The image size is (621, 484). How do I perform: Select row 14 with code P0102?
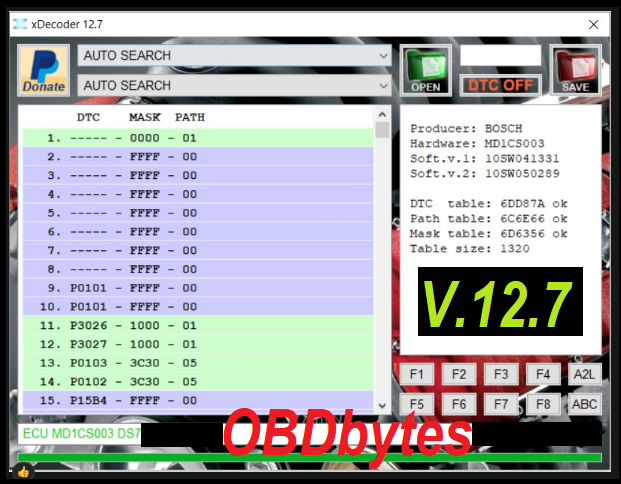[x=198, y=382]
